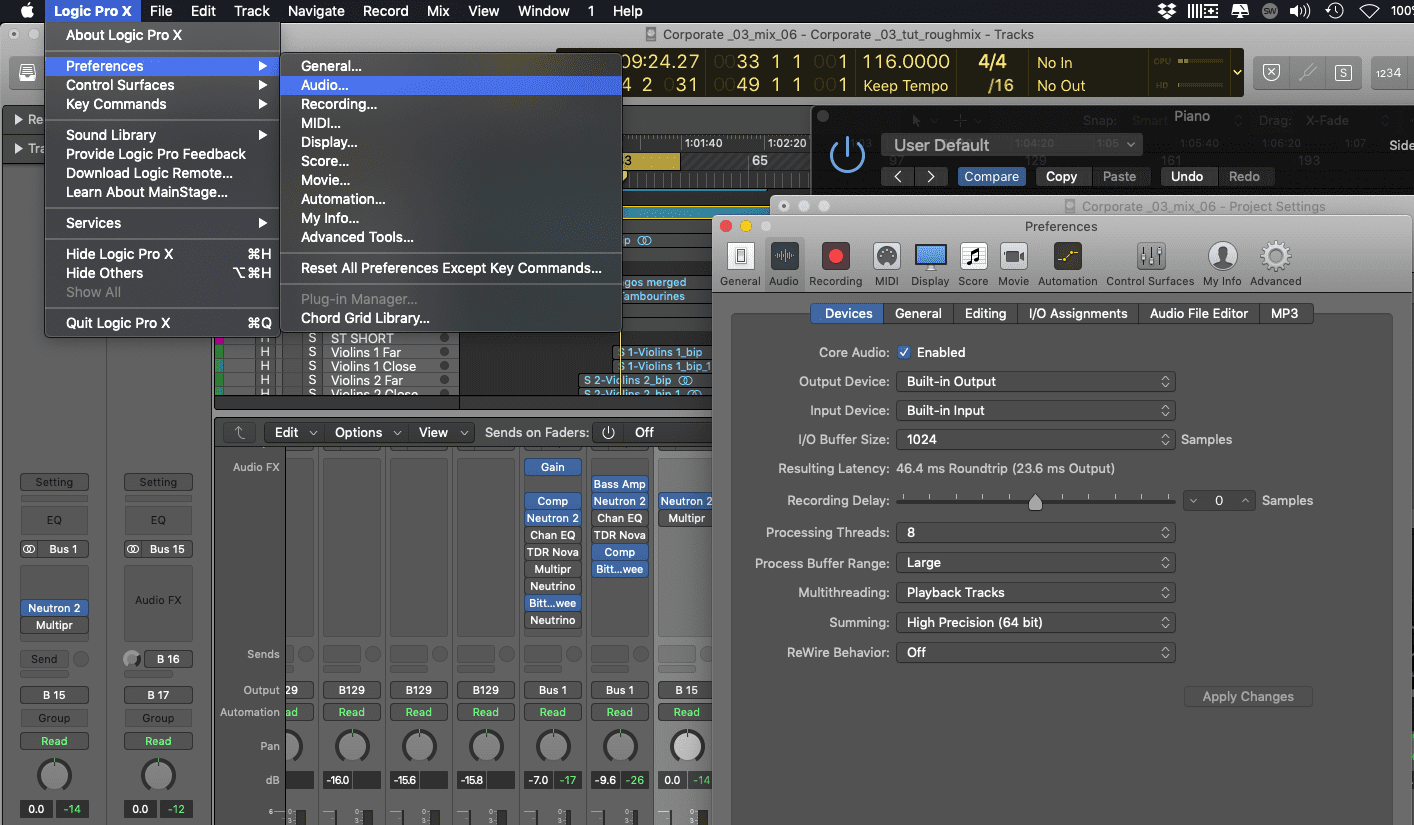
Task: Open the Processing Threads dropdown
Action: 1035,533
